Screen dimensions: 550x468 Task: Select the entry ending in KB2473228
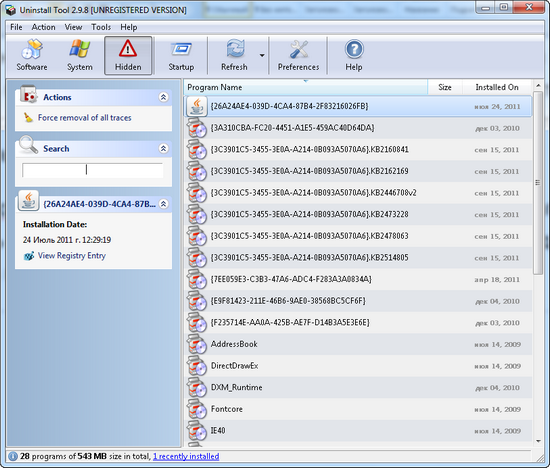(358, 214)
